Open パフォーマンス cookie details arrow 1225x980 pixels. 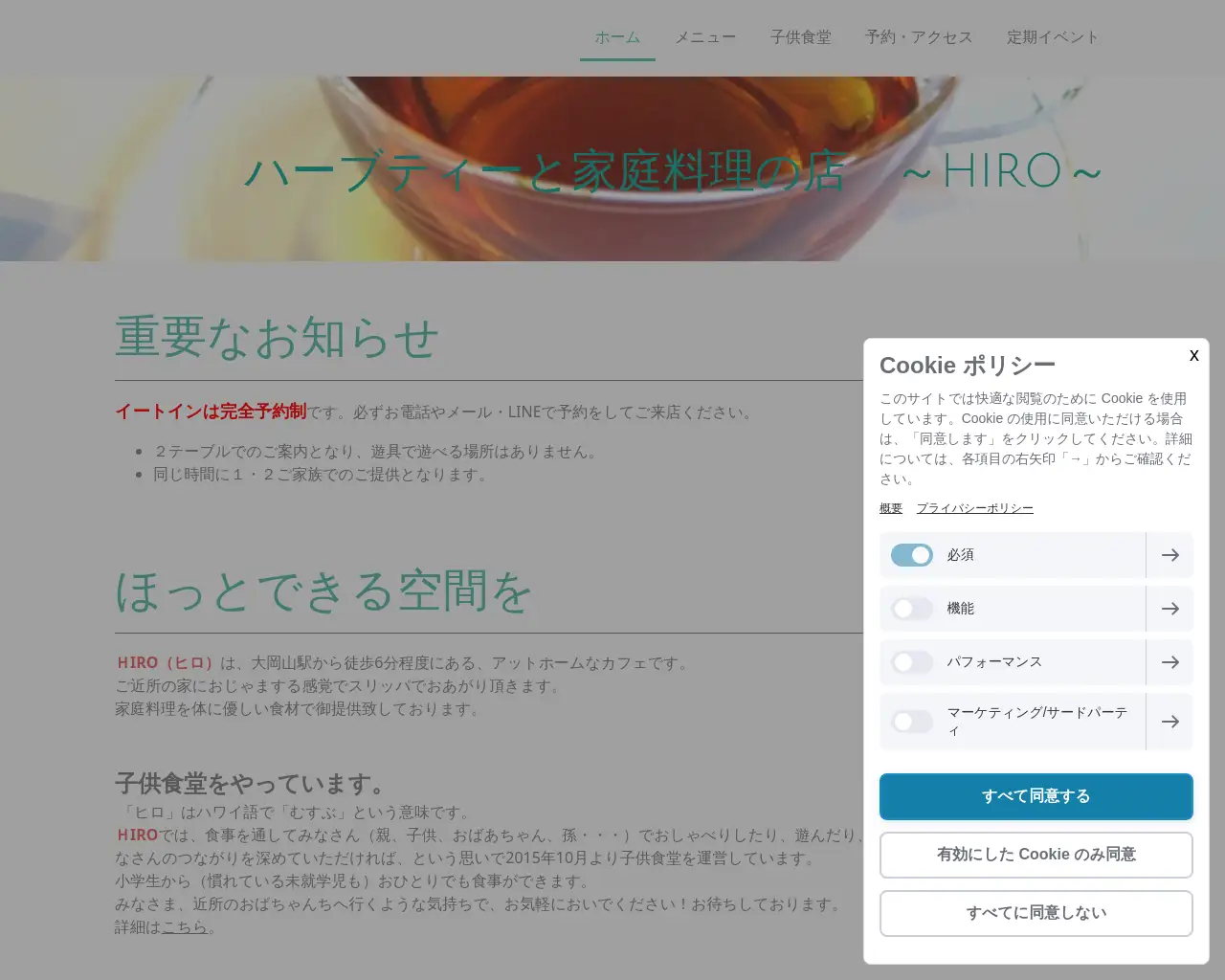pos(1169,662)
